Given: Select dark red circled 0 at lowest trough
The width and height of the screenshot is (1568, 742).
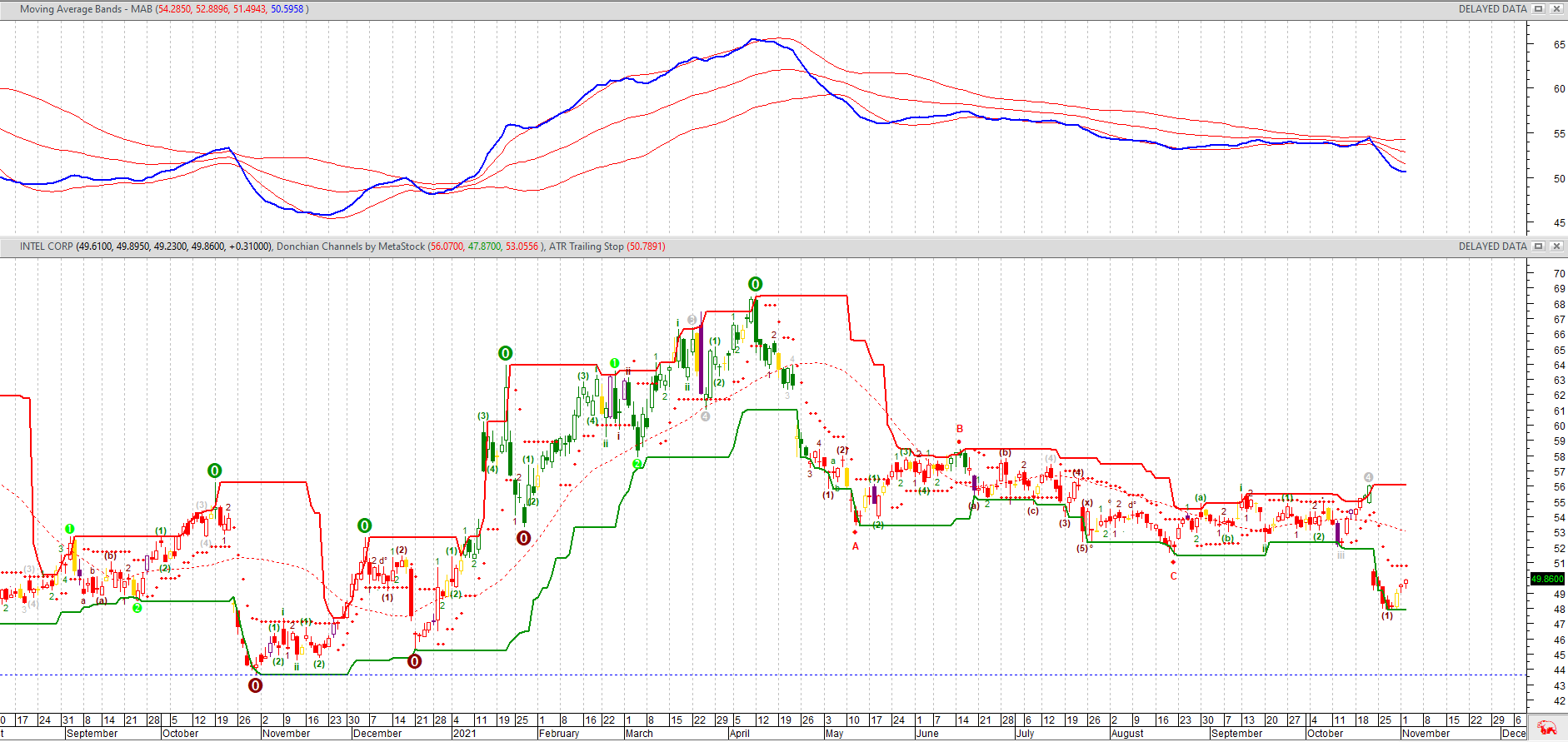Looking at the screenshot, I should point(256,685).
